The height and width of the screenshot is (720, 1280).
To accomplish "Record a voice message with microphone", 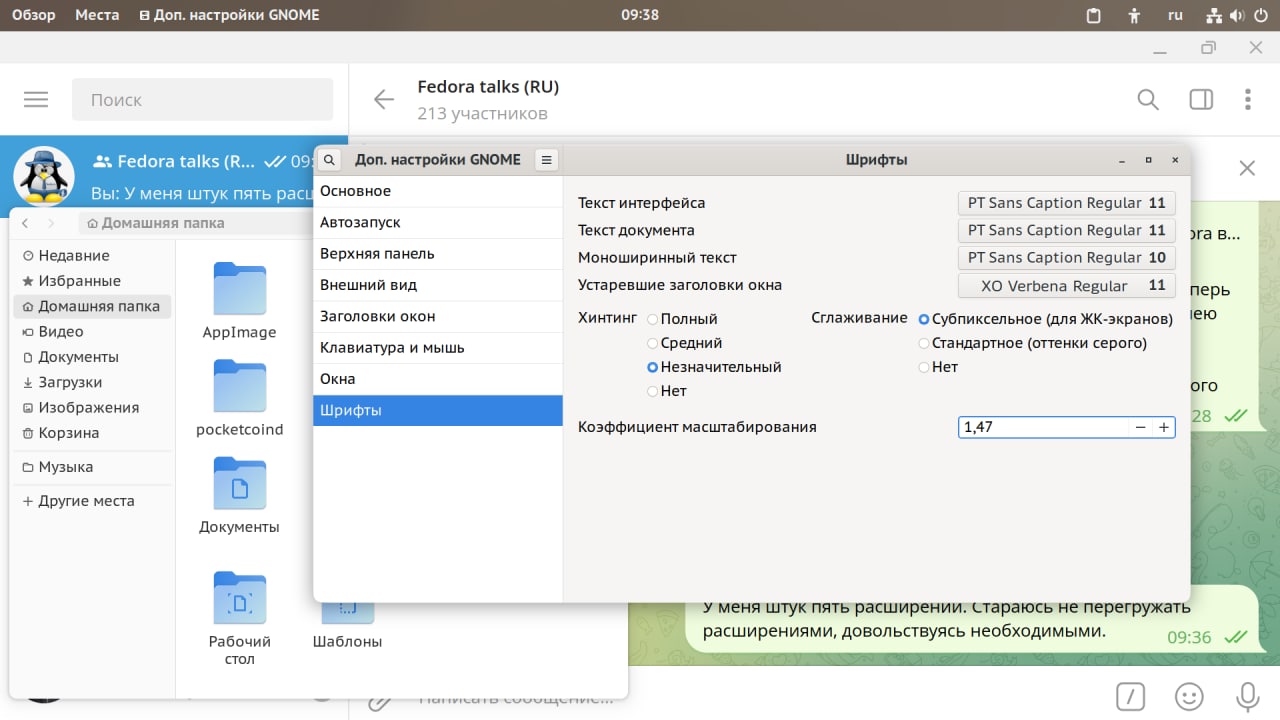I will 1247,695.
